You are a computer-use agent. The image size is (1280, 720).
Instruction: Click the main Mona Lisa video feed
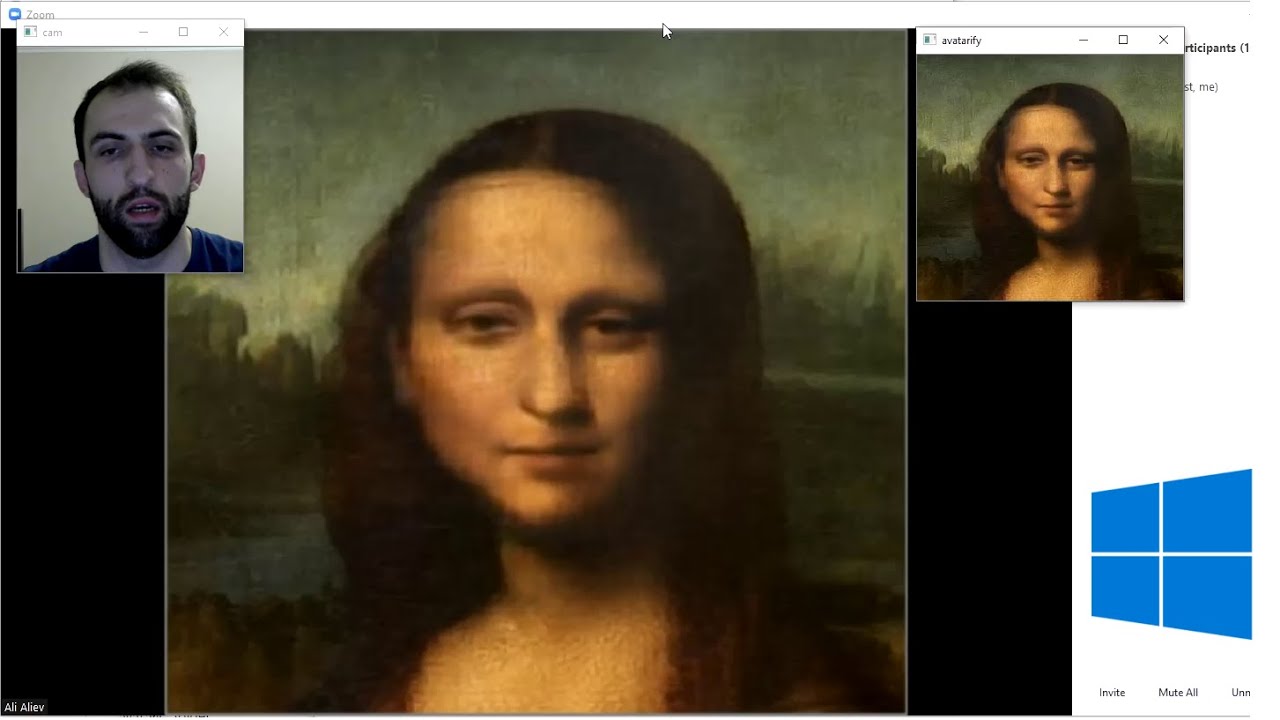coord(536,371)
